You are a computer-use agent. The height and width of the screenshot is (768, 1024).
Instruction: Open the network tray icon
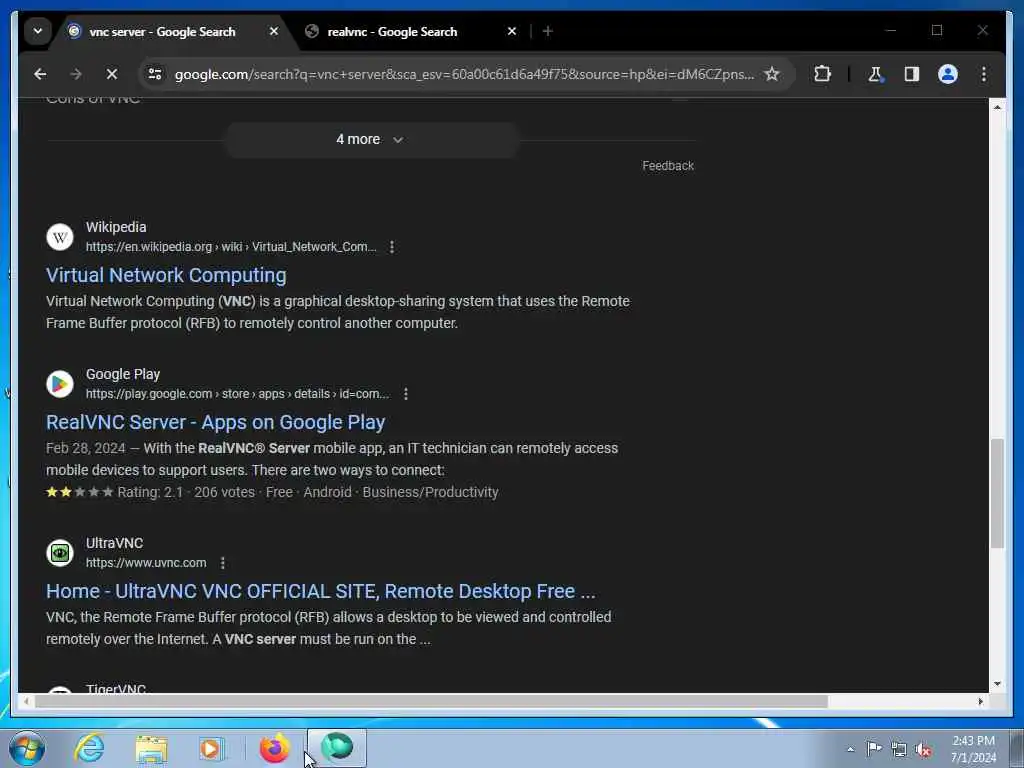(899, 750)
